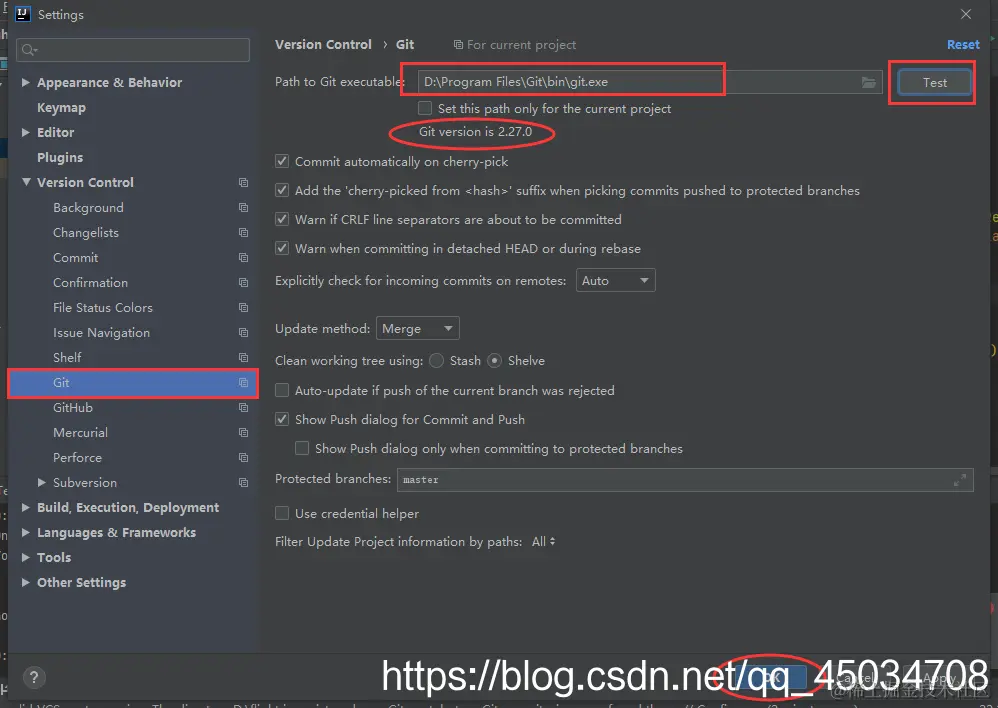Expand Languages & Frameworks section

(25, 532)
